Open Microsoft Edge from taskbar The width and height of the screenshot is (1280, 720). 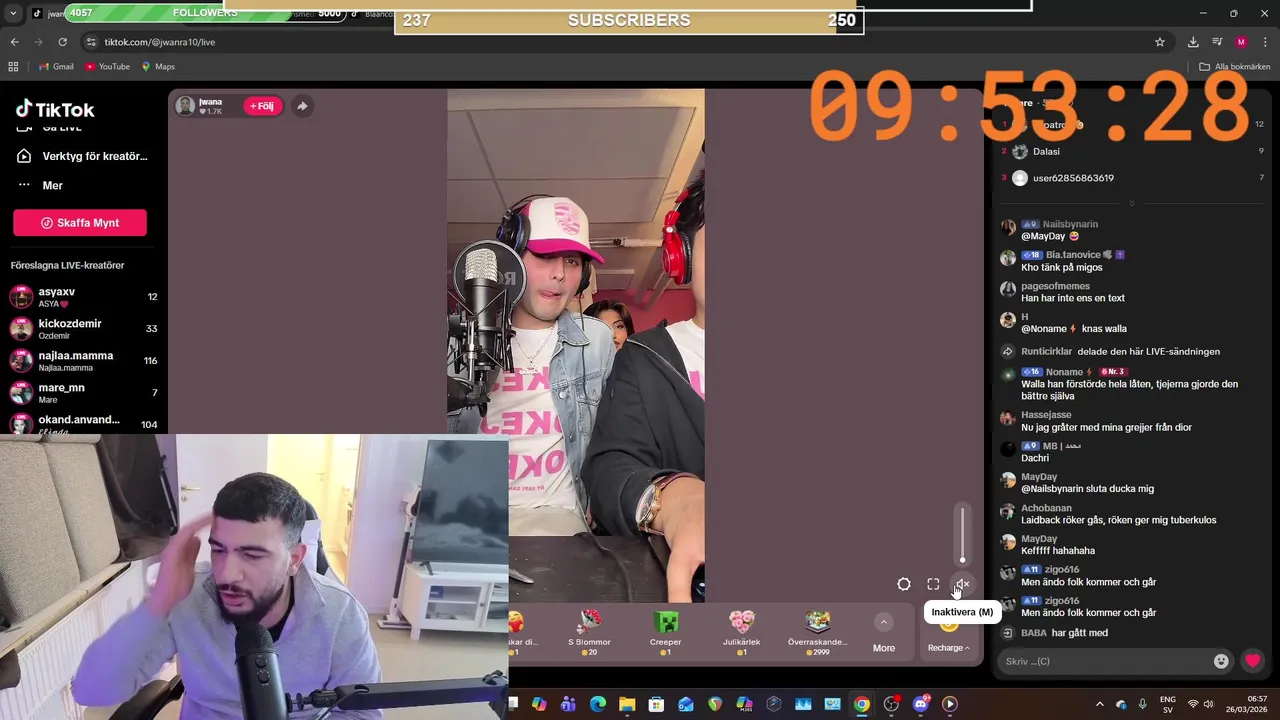tap(598, 704)
